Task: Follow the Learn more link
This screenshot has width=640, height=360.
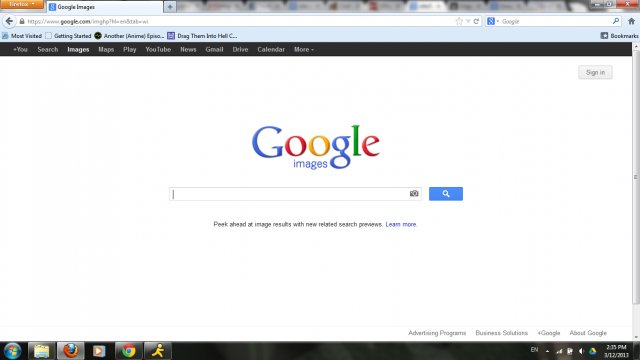Action: 401,224
